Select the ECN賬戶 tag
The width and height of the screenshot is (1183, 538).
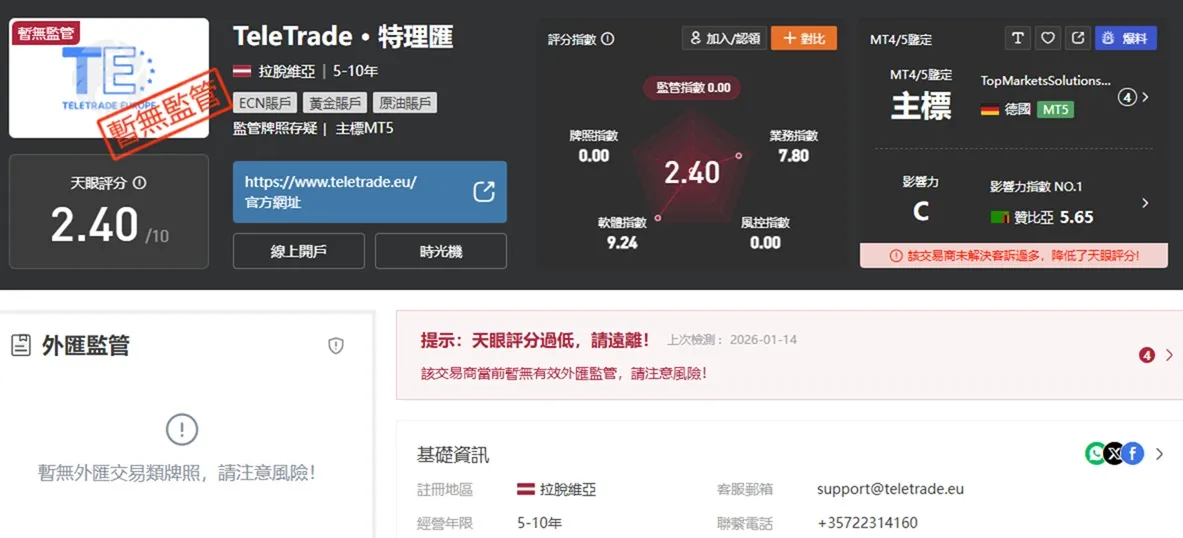pos(265,103)
